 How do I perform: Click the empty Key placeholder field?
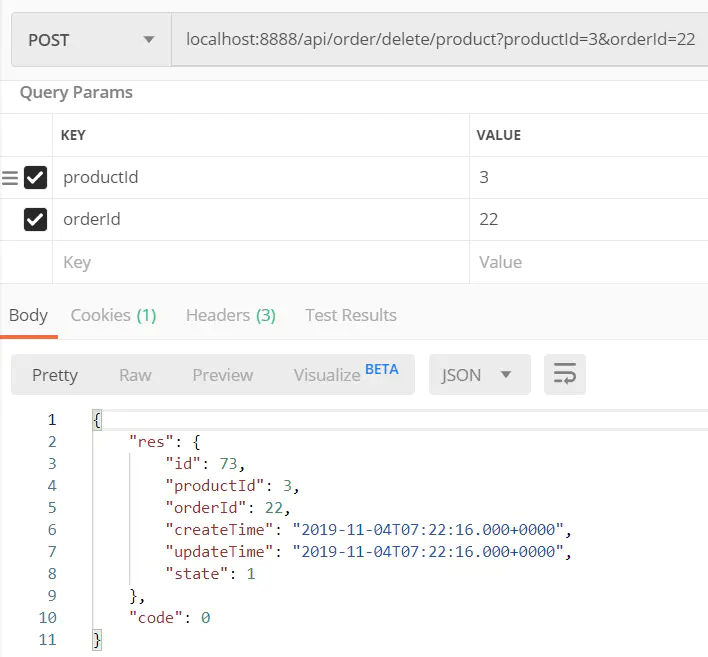click(x=261, y=262)
